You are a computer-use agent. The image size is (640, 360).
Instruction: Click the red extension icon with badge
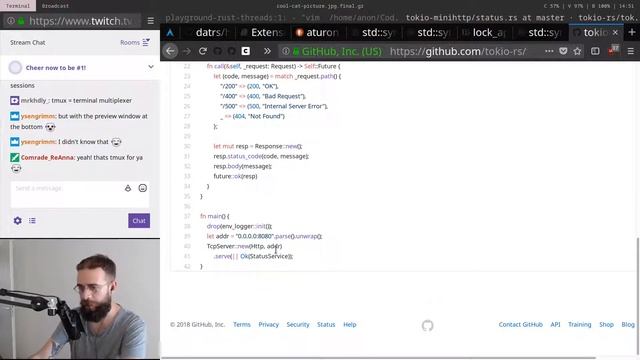coord(613,51)
